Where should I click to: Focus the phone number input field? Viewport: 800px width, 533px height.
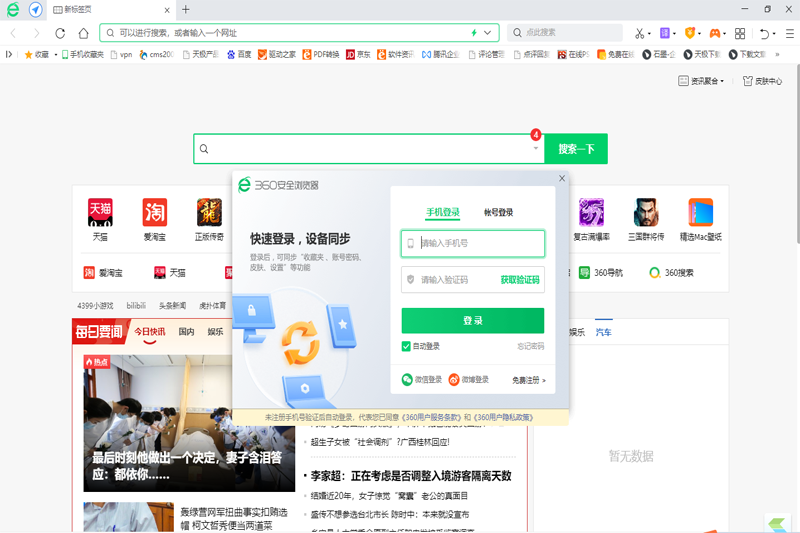pyautogui.click(x=480, y=243)
